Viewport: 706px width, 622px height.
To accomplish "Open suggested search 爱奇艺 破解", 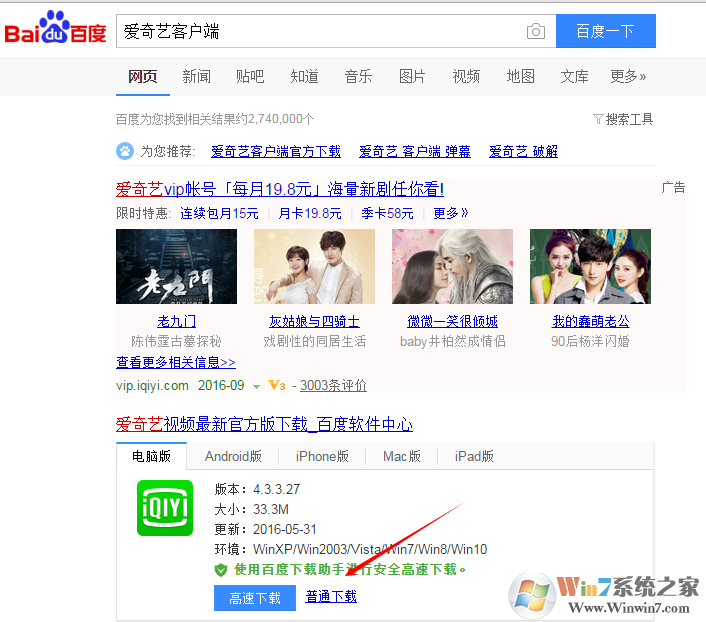I will 523,151.
